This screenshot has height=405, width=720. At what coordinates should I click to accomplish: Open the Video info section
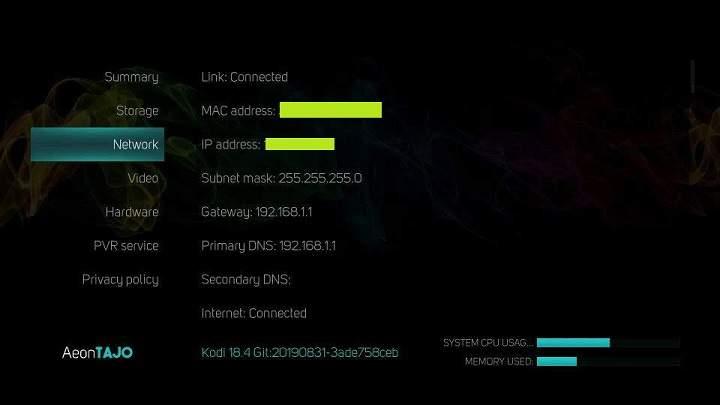(x=143, y=178)
